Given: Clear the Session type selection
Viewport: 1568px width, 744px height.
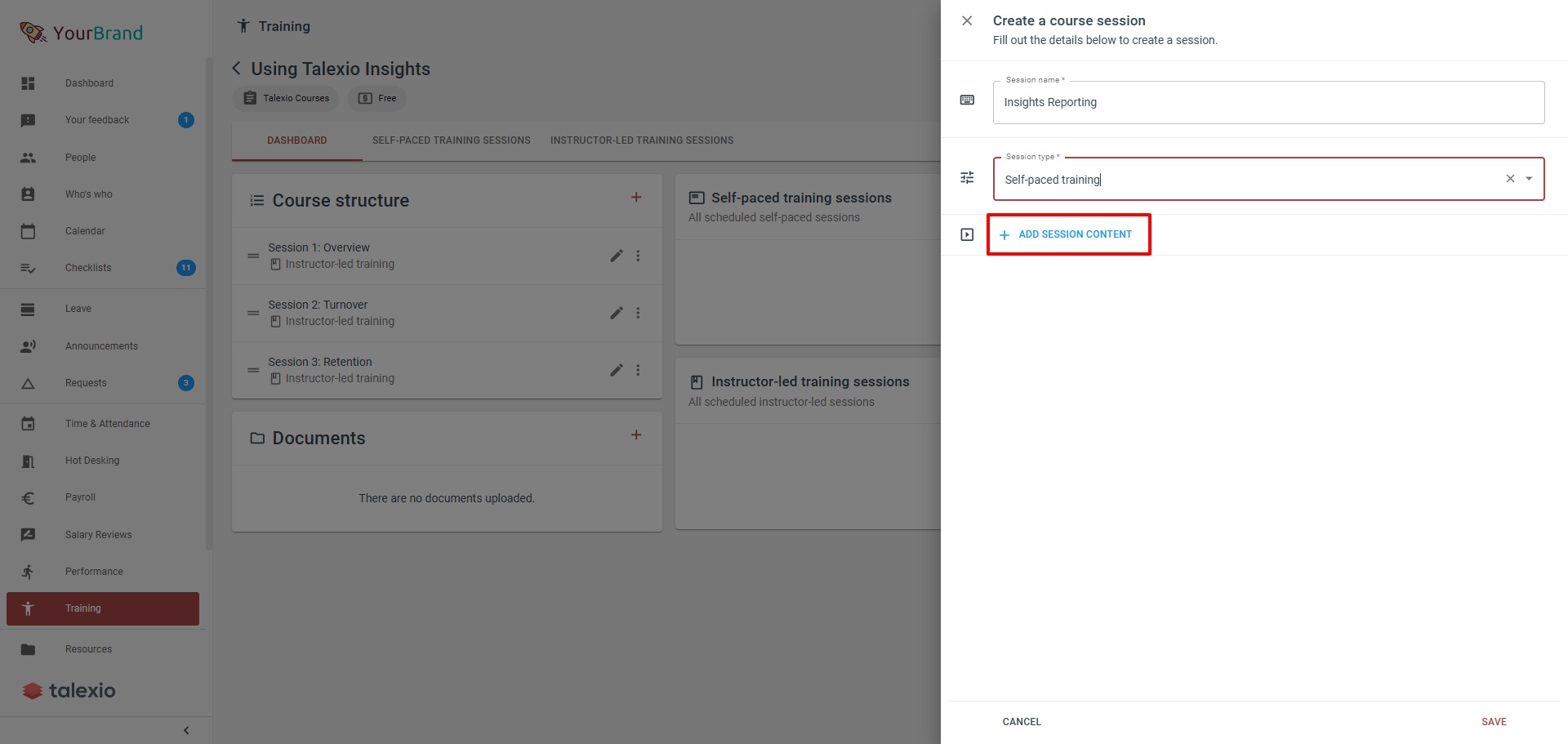Looking at the screenshot, I should (x=1510, y=179).
